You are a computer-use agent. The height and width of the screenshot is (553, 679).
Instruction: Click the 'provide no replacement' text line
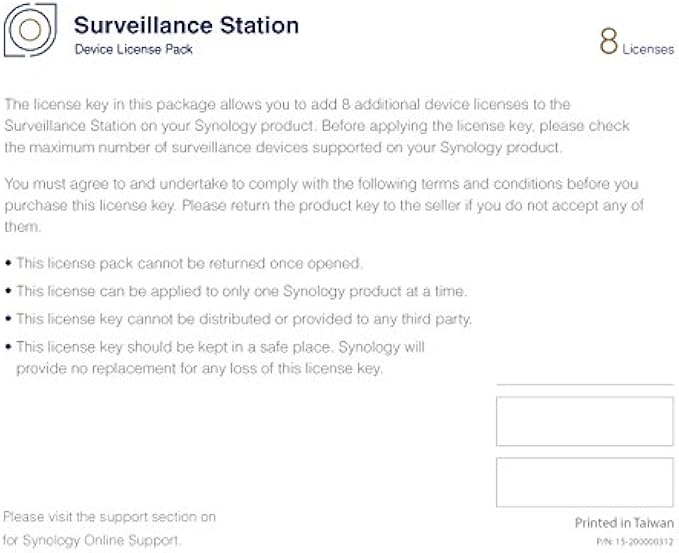pyautogui.click(x=199, y=369)
